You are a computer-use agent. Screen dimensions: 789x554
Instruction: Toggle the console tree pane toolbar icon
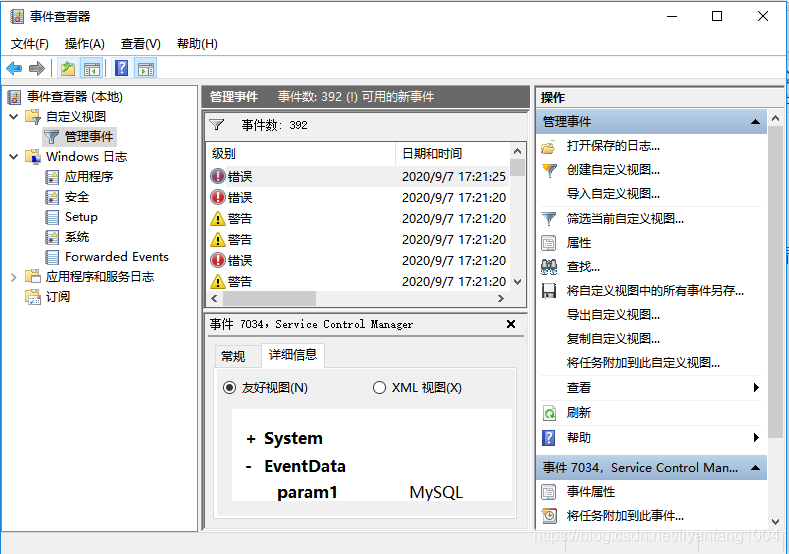(x=92, y=68)
